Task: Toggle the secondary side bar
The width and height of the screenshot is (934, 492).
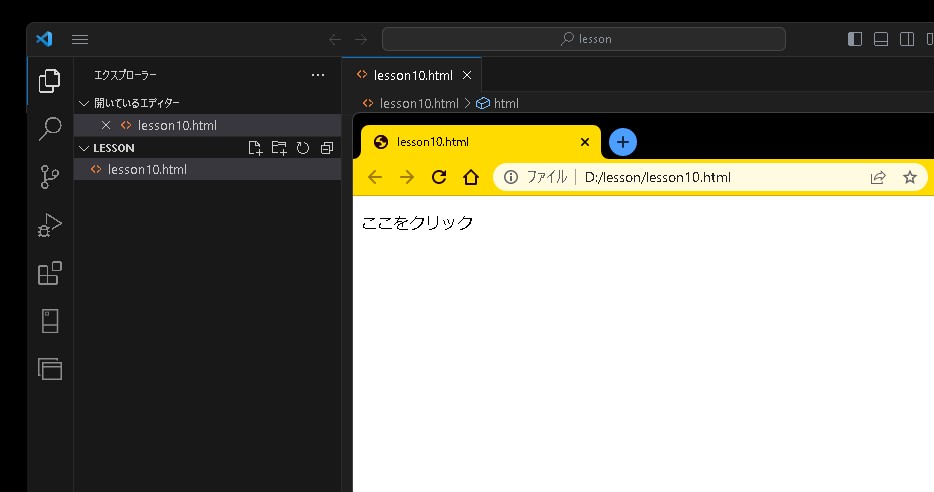Action: point(907,39)
